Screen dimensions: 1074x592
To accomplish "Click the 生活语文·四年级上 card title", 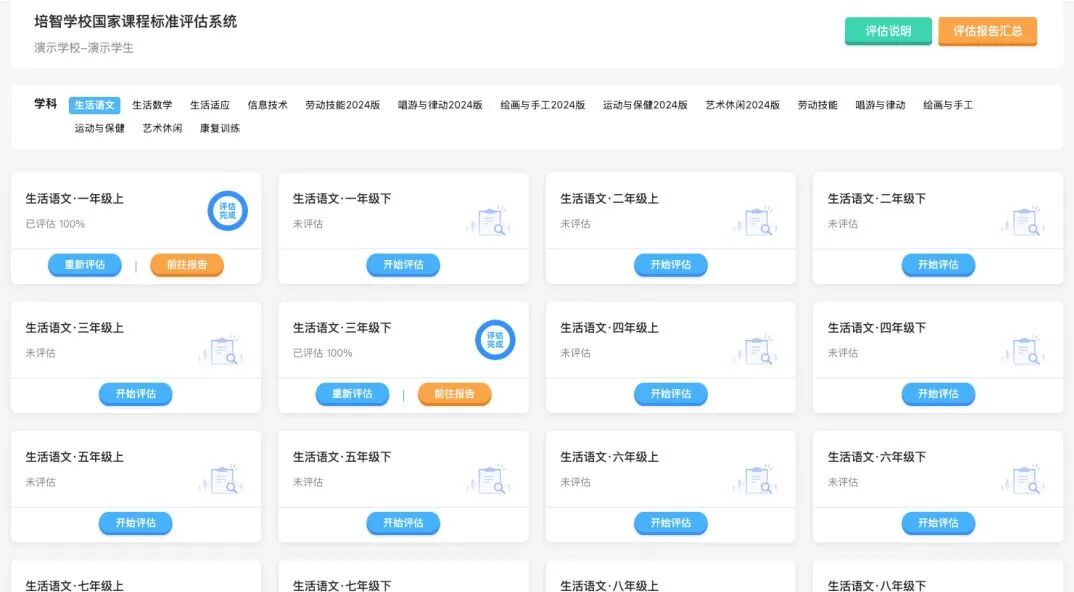I will [x=610, y=328].
